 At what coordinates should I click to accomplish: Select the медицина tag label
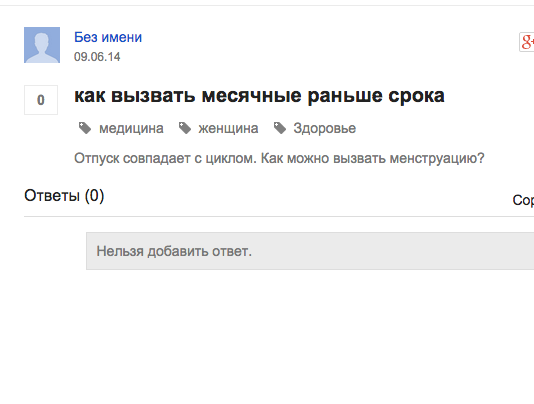131,128
